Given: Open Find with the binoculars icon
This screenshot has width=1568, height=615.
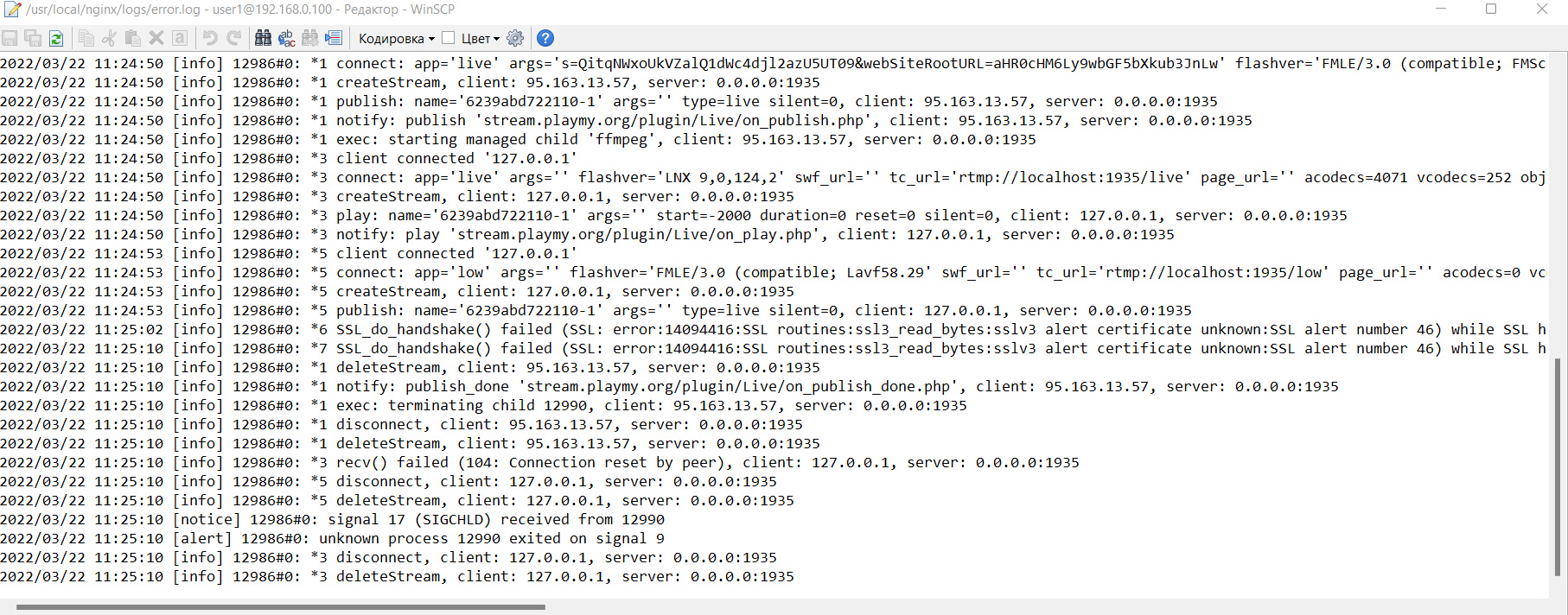Looking at the screenshot, I should (x=264, y=38).
